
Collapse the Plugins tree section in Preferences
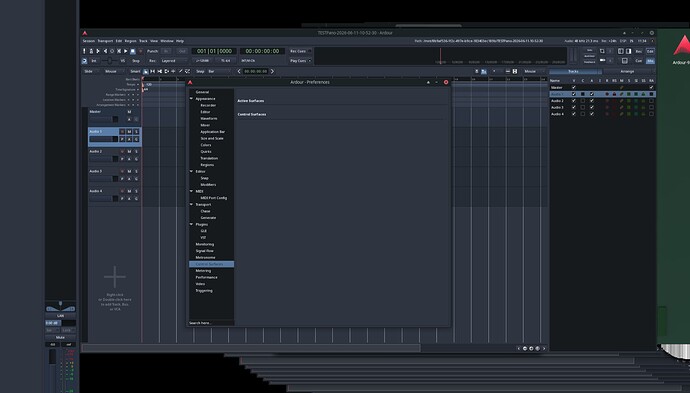pos(191,224)
